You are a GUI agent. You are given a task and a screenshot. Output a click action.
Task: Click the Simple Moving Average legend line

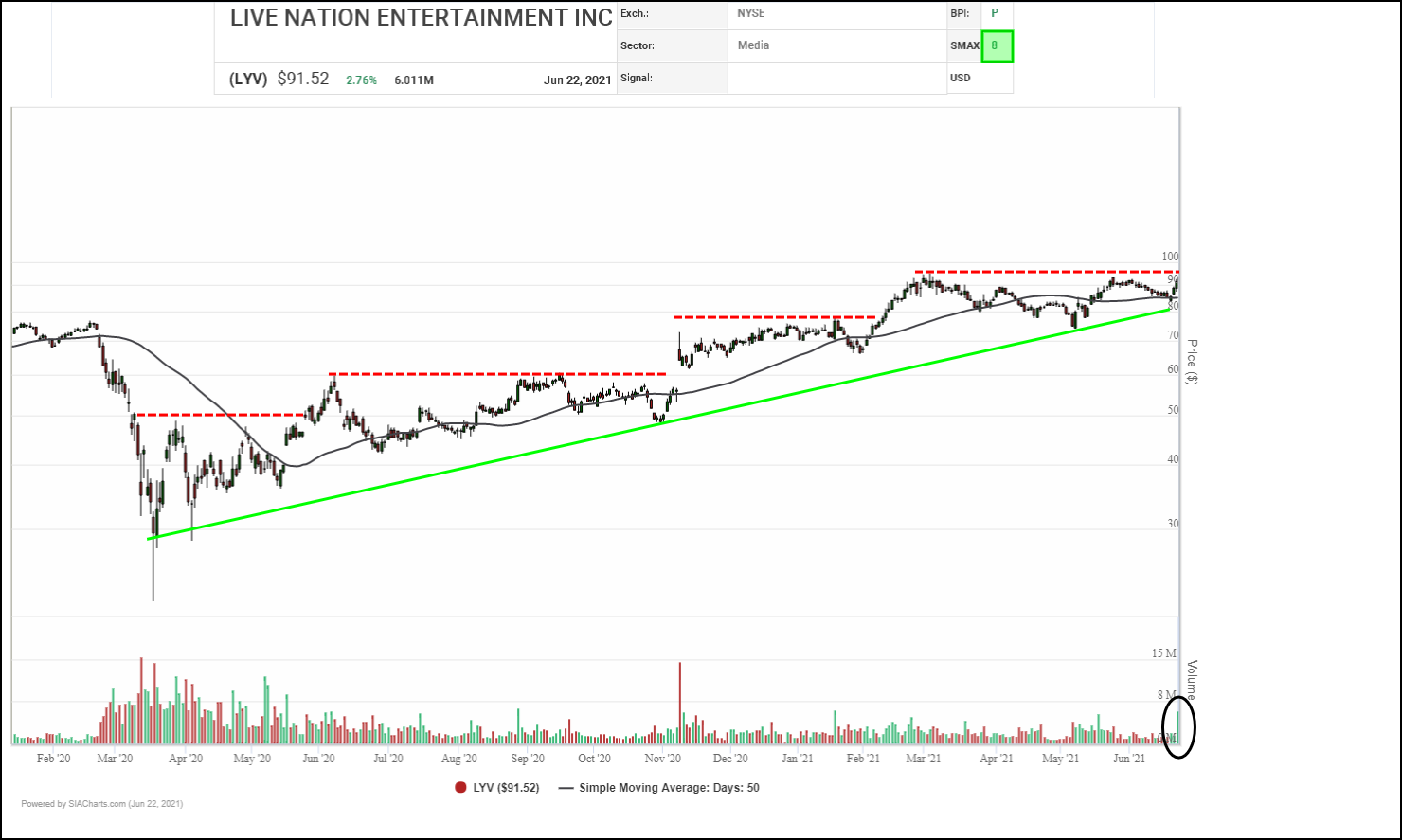tap(566, 787)
